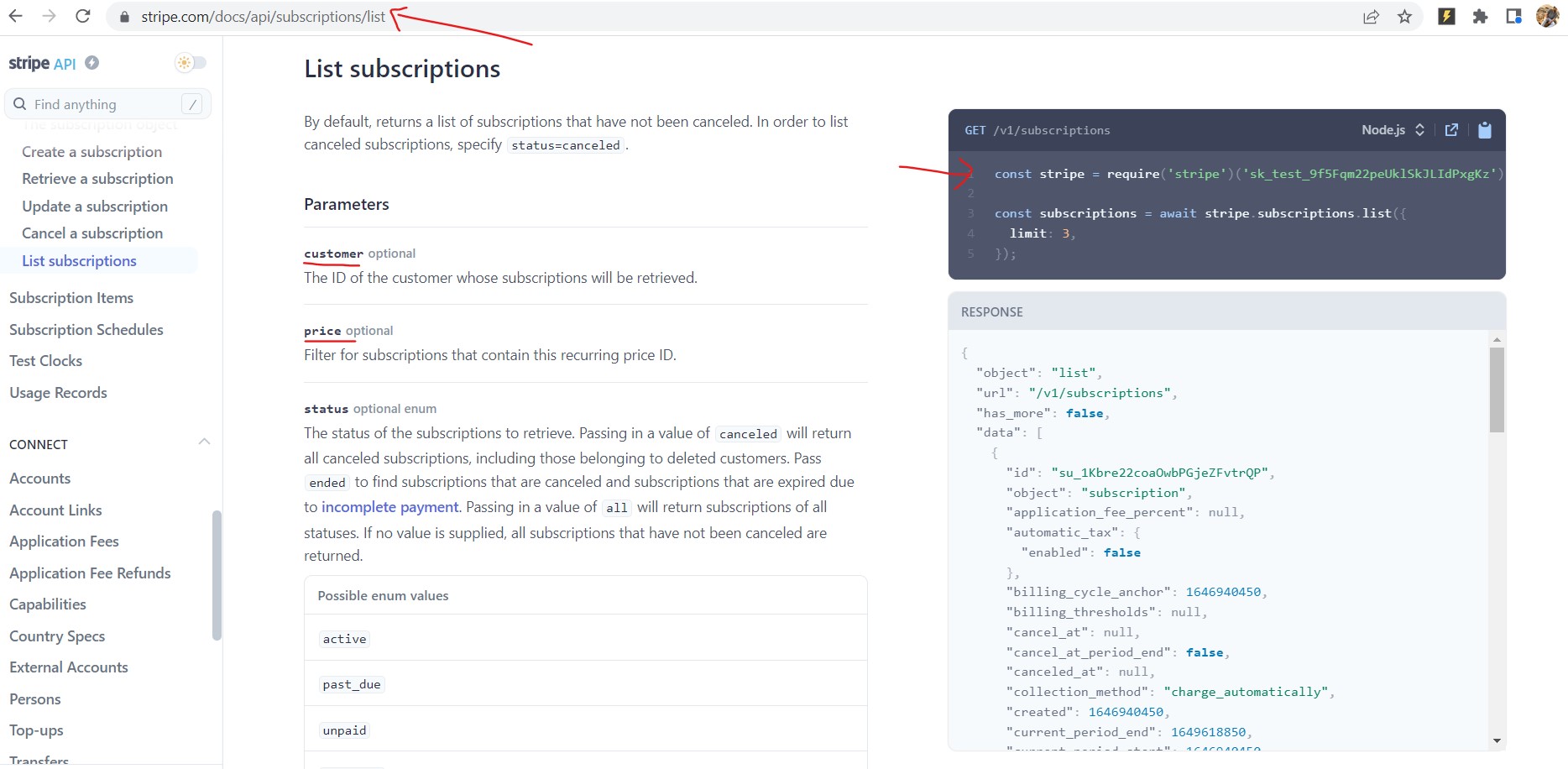Open the lightning bolt browser extension
This screenshot has height=769, width=1568.
[1446, 16]
